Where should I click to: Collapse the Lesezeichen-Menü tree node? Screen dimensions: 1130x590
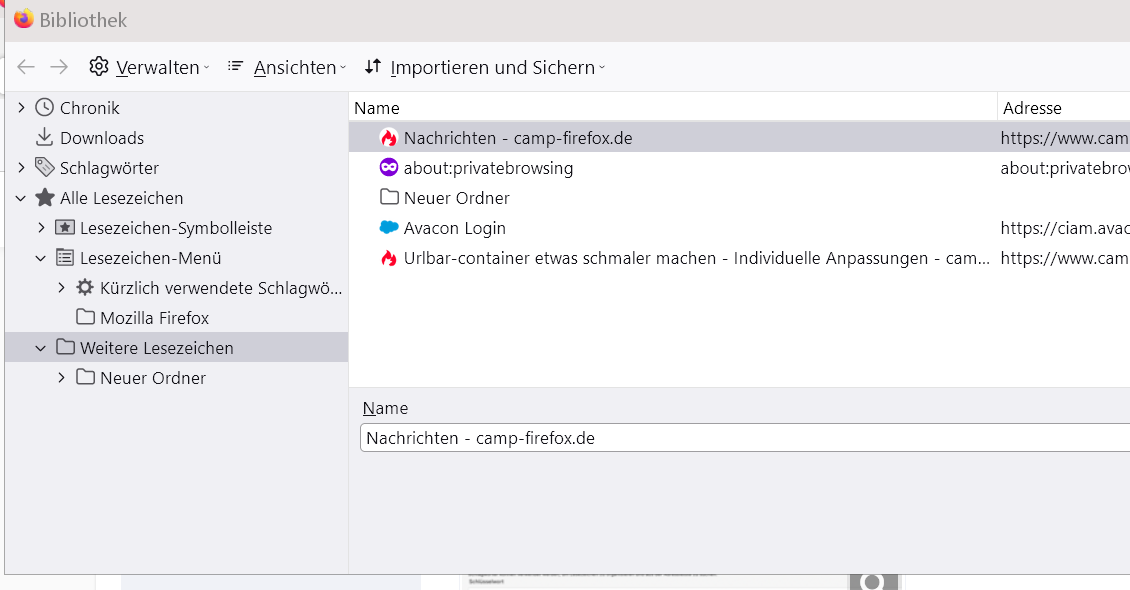click(x=42, y=258)
